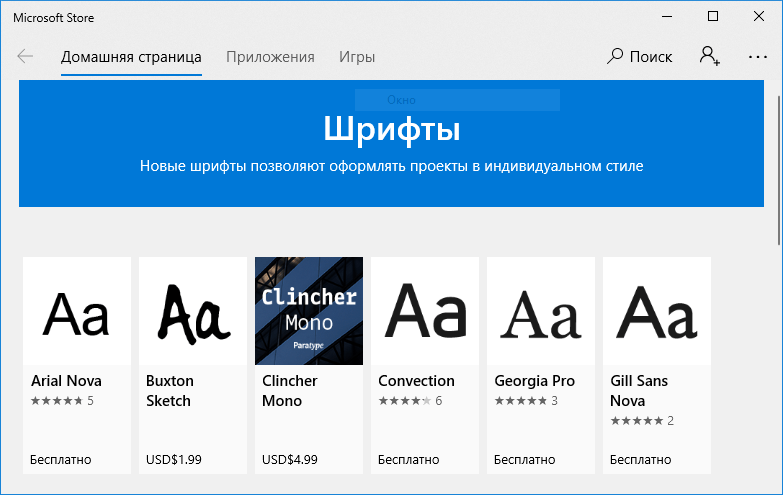Click Бесплатно under Convection
Image resolution: width=783 pixels, height=495 pixels.
click(408, 460)
